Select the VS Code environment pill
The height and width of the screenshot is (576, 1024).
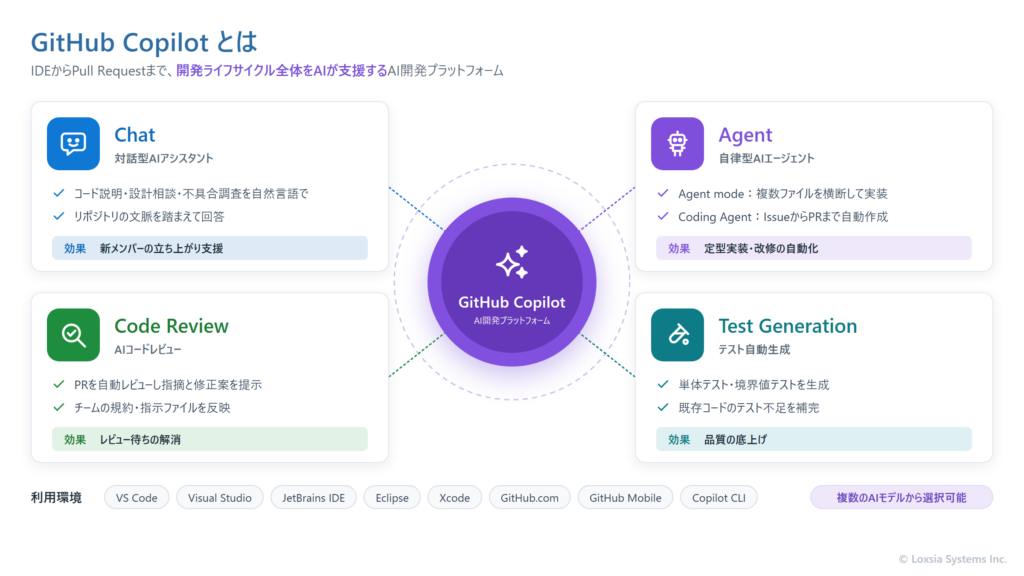point(136,498)
